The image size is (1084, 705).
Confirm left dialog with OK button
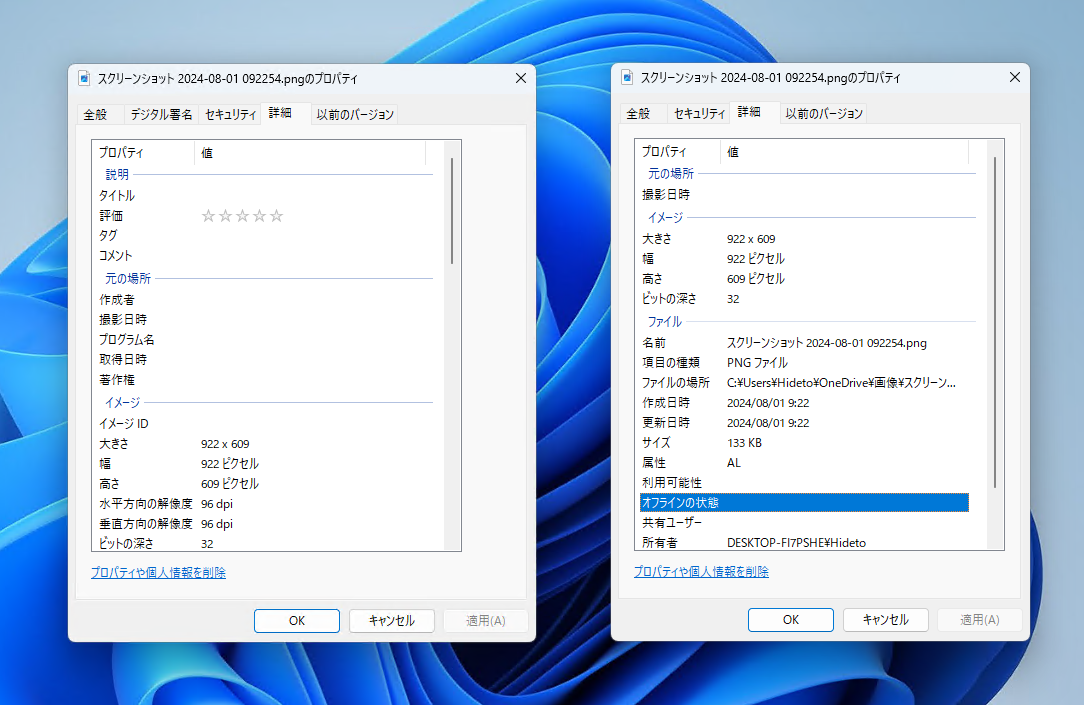click(296, 620)
